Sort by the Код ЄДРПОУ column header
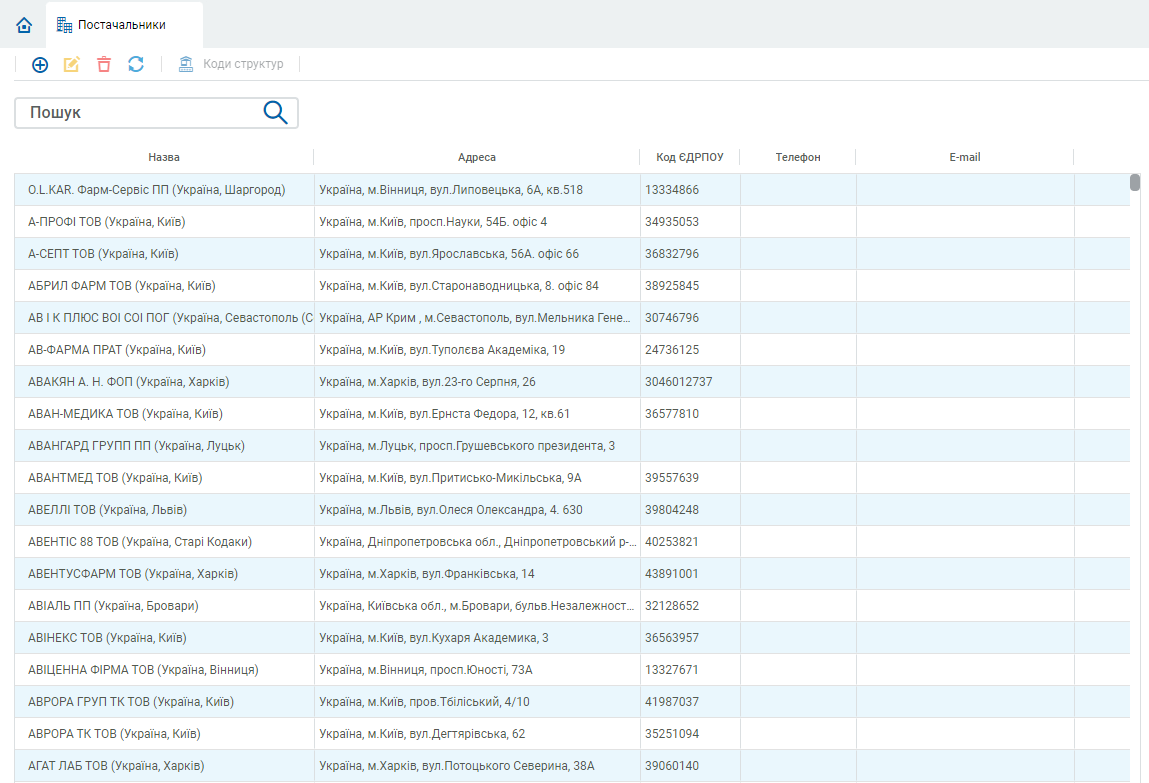The height and width of the screenshot is (783, 1149). point(690,157)
